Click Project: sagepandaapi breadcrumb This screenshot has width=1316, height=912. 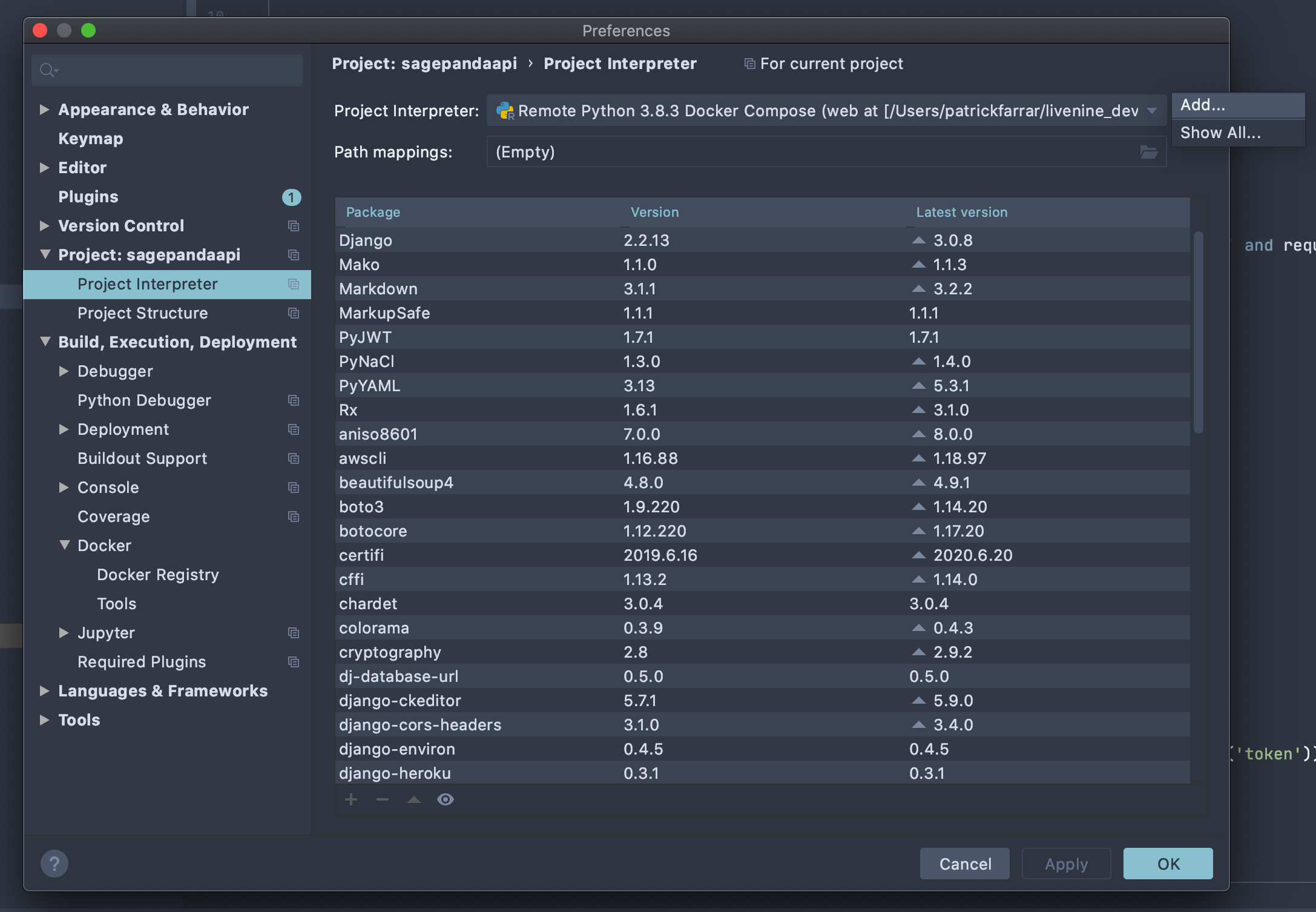tap(424, 64)
